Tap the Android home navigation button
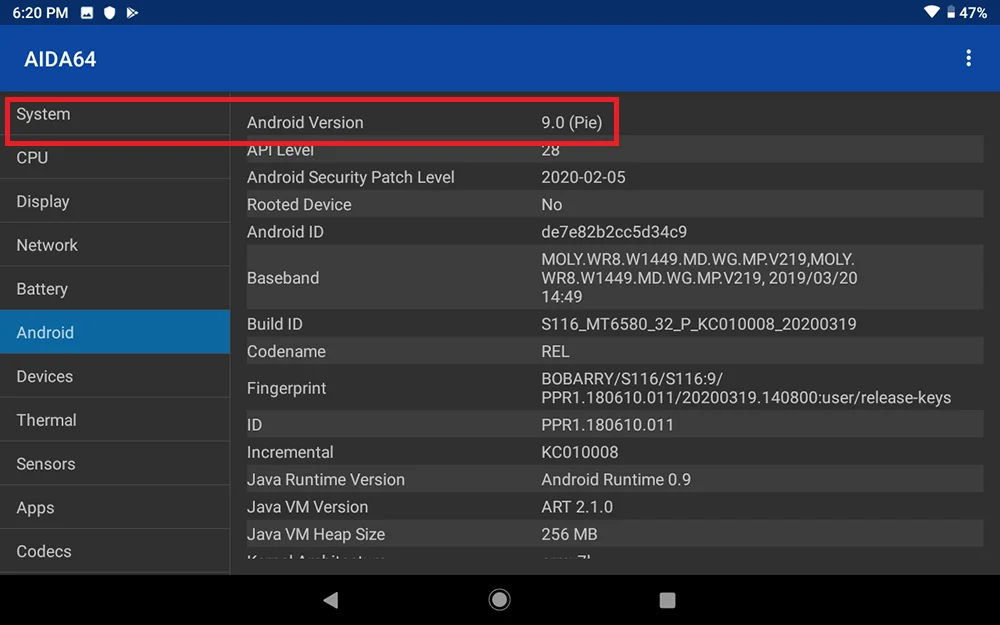The height and width of the screenshot is (625, 1000). click(x=499, y=599)
